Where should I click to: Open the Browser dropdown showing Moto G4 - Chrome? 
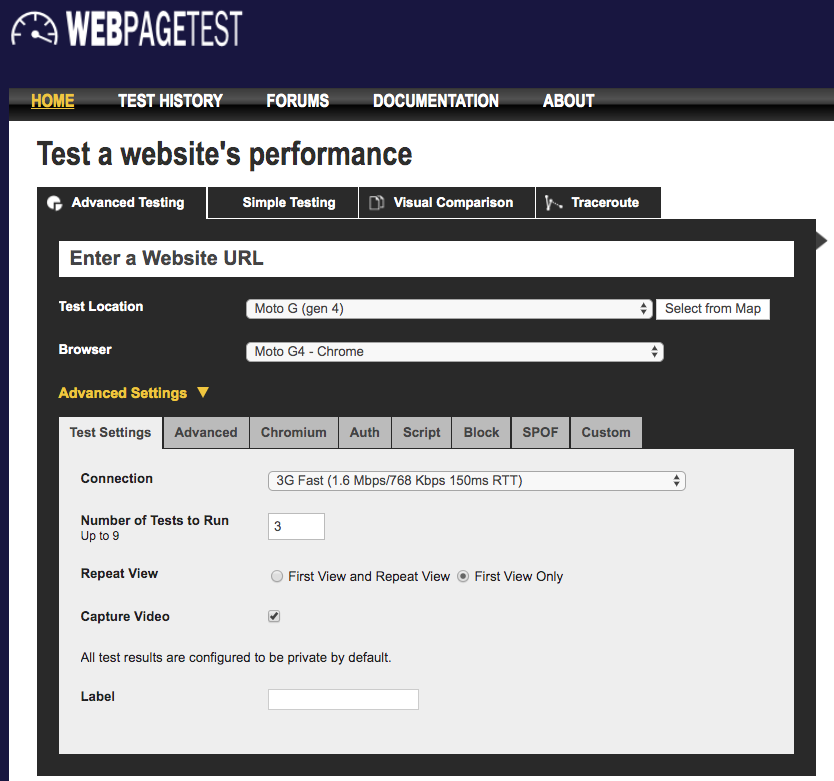click(455, 352)
